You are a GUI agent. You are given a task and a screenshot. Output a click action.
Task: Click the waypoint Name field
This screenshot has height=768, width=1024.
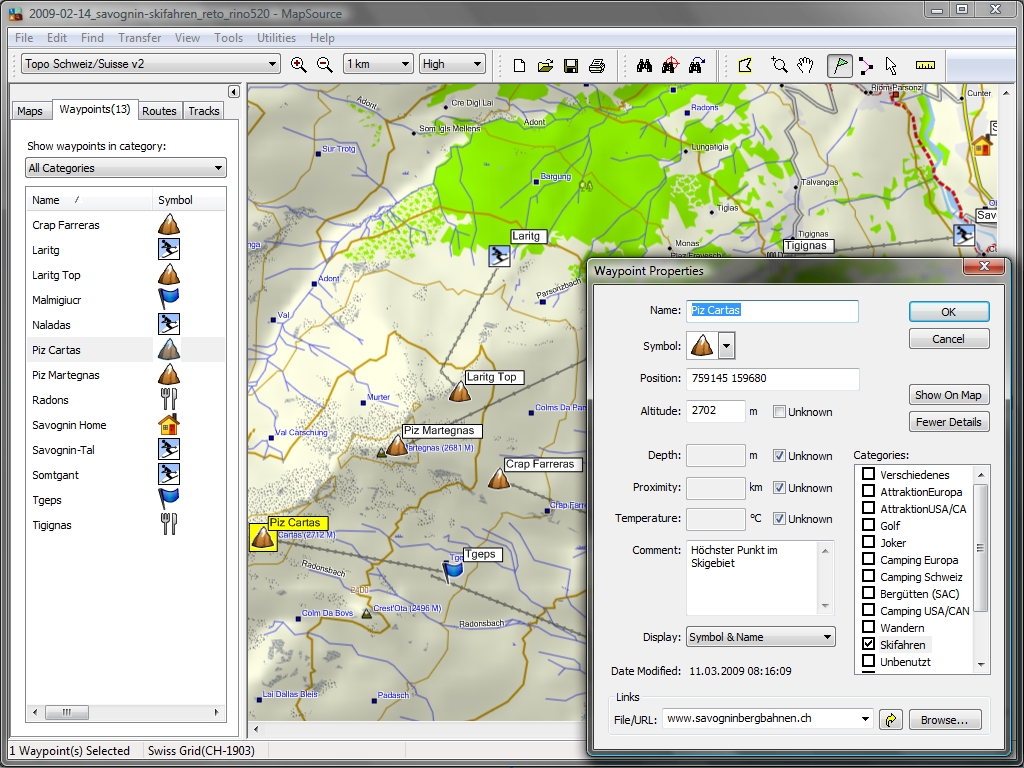[x=772, y=311]
